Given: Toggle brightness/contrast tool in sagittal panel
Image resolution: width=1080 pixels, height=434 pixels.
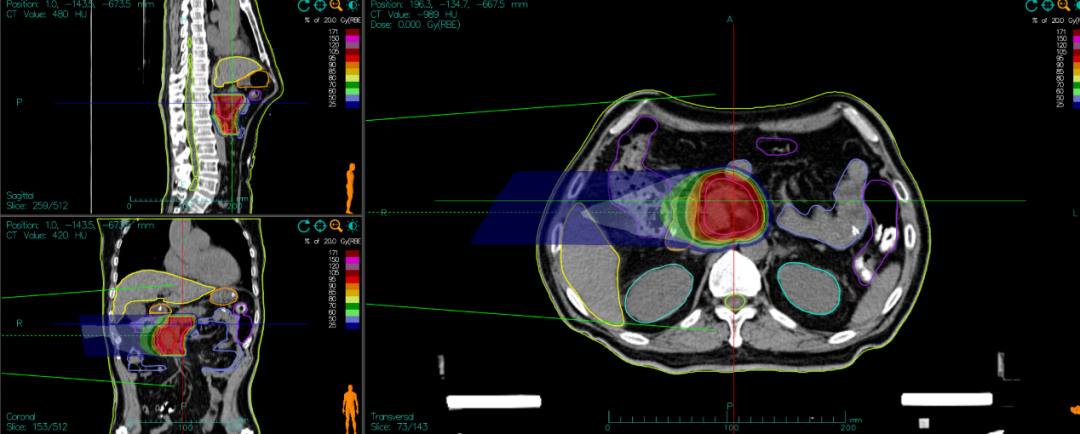Looking at the screenshot, I should [x=352, y=6].
